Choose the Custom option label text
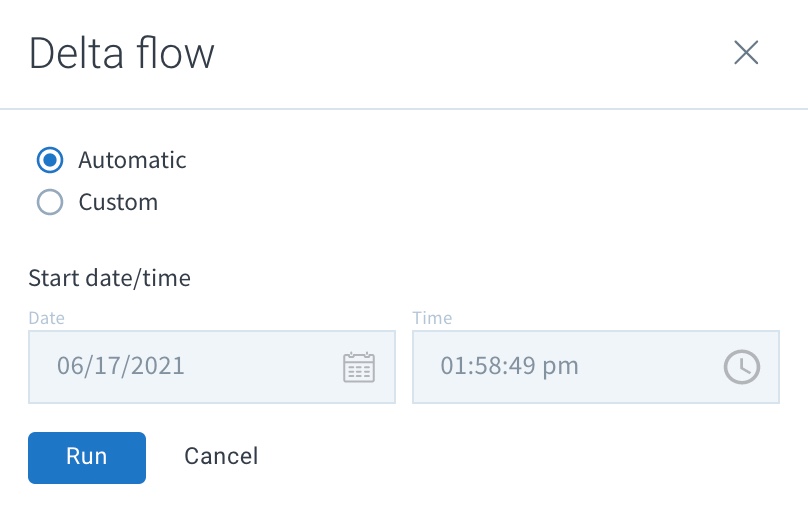 [118, 202]
